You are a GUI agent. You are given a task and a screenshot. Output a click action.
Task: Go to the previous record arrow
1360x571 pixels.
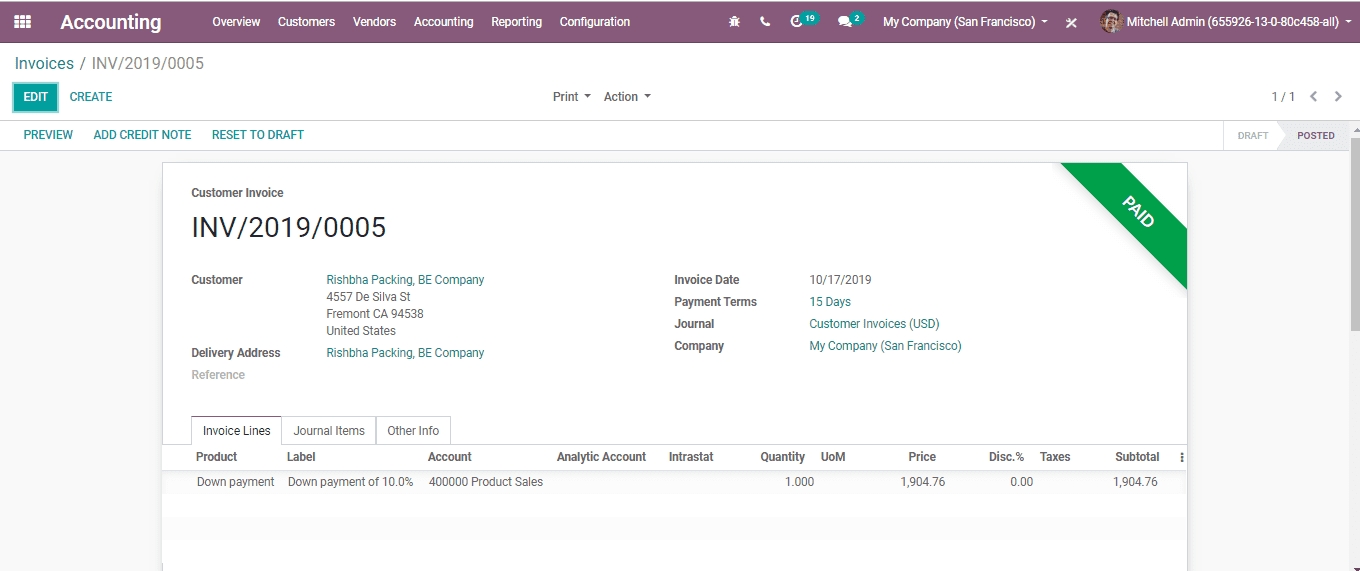(x=1313, y=97)
